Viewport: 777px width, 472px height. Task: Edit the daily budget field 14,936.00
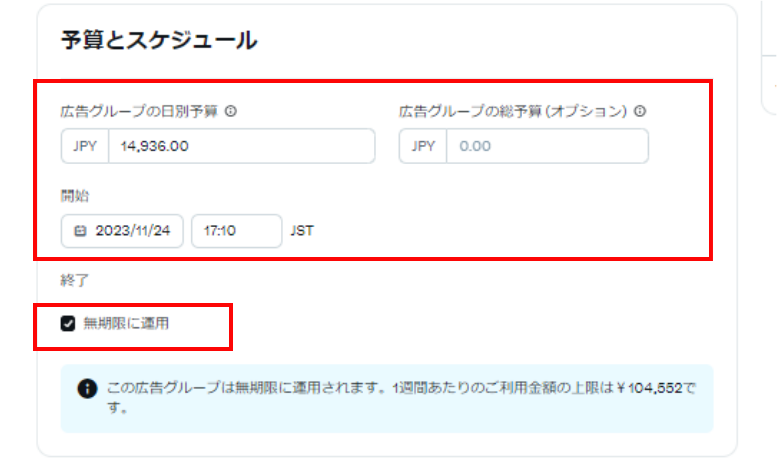click(x=242, y=146)
